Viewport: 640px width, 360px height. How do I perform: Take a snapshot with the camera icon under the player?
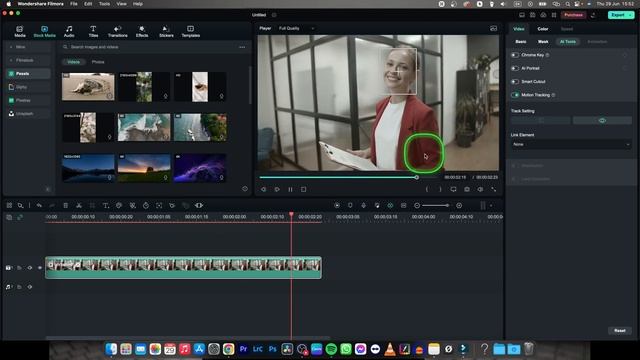(467, 189)
